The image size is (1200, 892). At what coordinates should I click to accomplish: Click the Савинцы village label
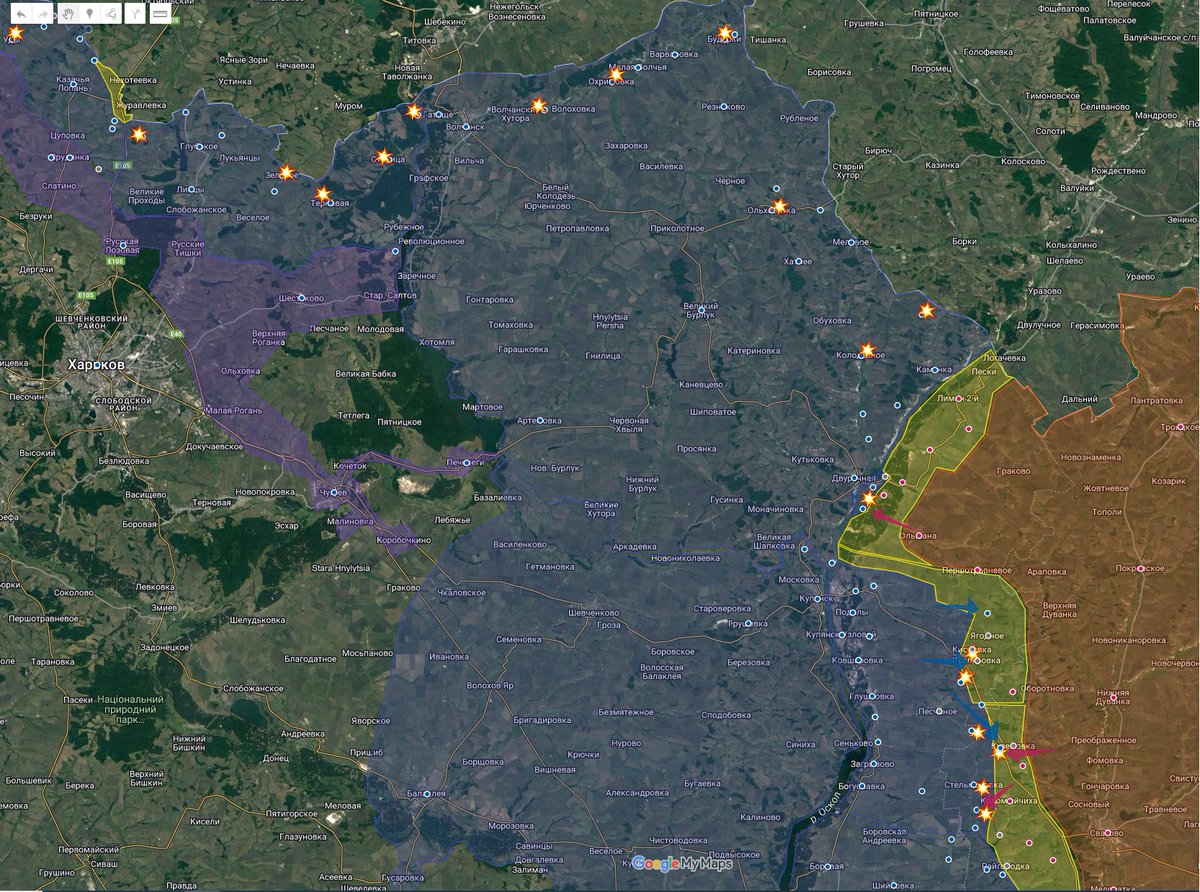tap(533, 846)
